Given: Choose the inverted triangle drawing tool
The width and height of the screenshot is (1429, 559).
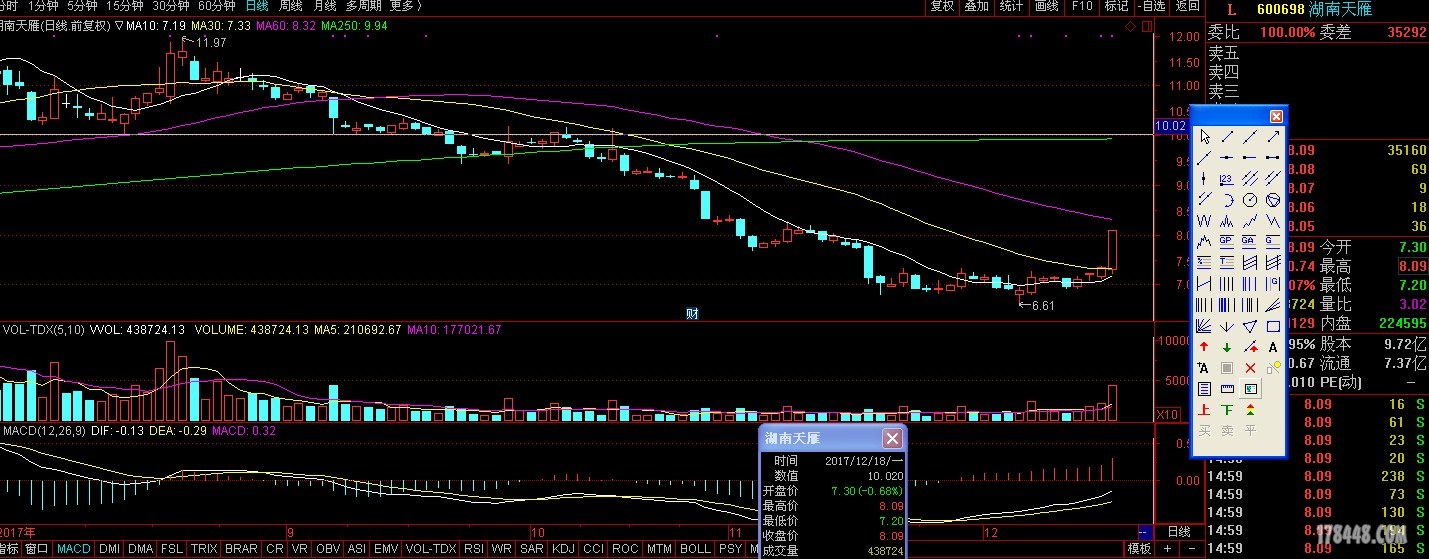Looking at the screenshot, I should pos(1250,325).
